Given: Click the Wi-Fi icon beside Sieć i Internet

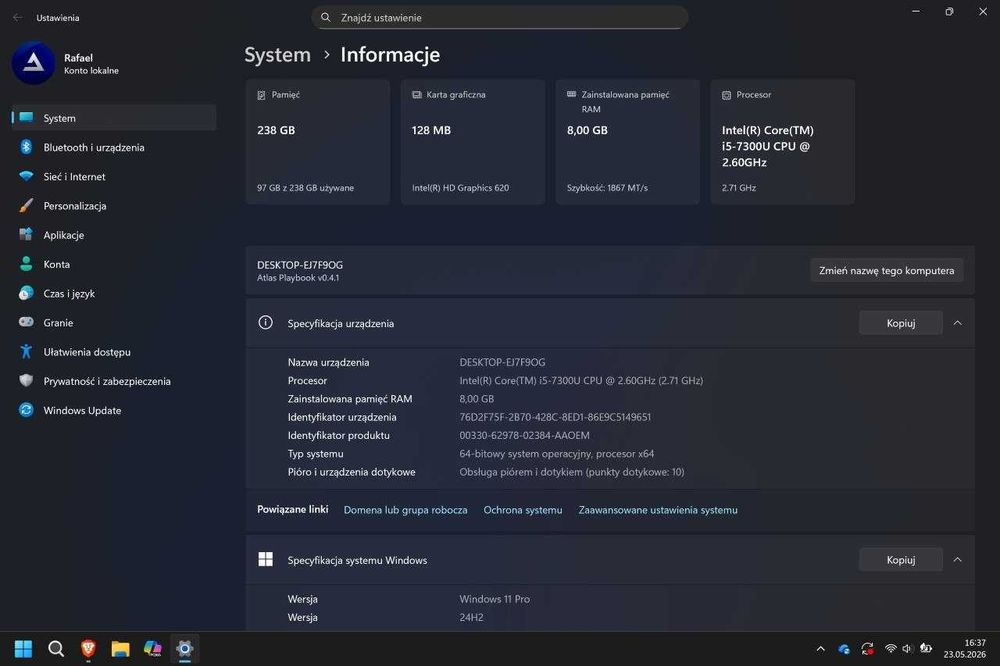Looking at the screenshot, I should (26, 176).
